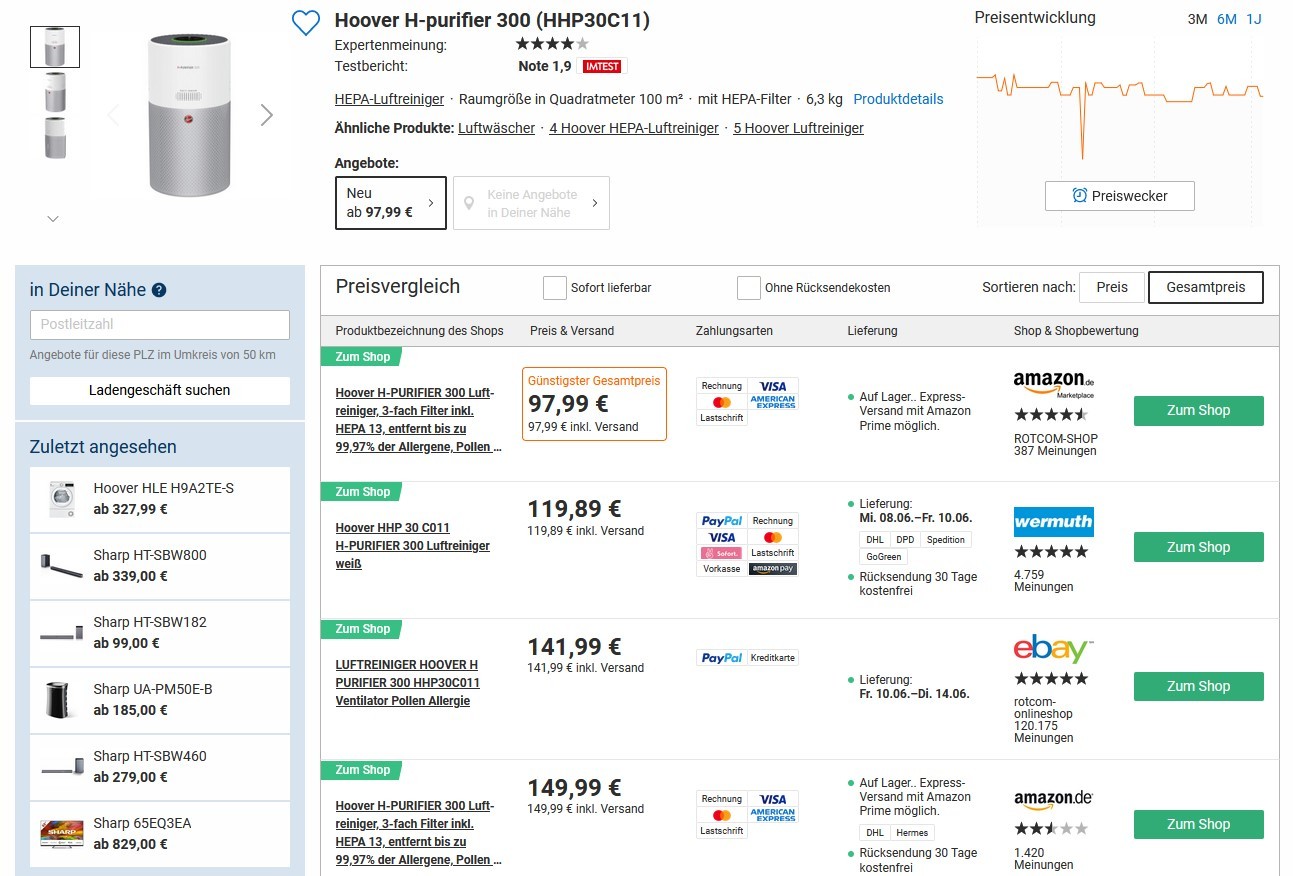Click Hoover HLE H9A2TE-S dryer thumbnail
This screenshot has height=876, width=1293.
click(62, 499)
